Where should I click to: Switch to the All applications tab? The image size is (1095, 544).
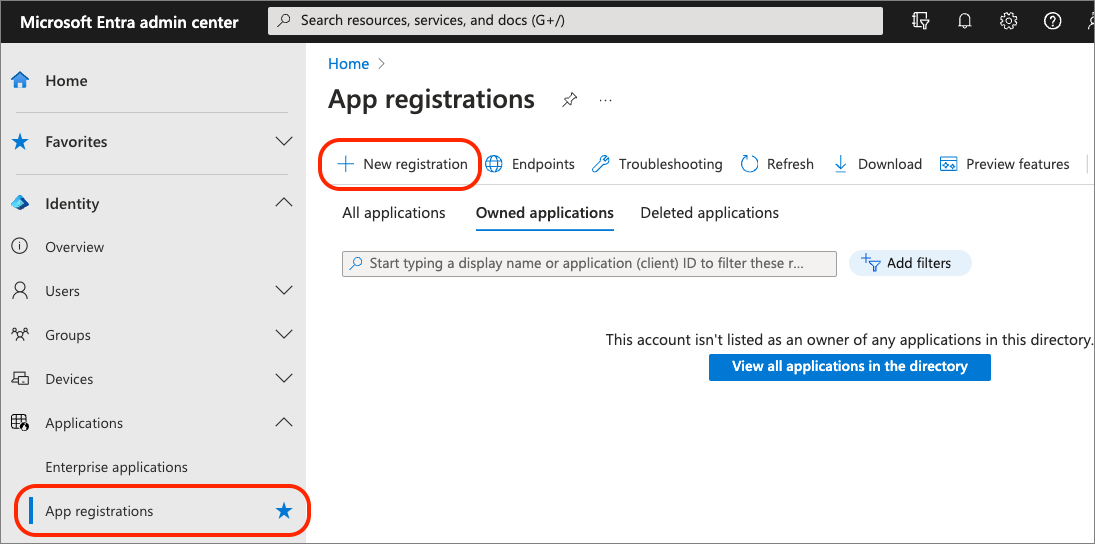coord(394,213)
